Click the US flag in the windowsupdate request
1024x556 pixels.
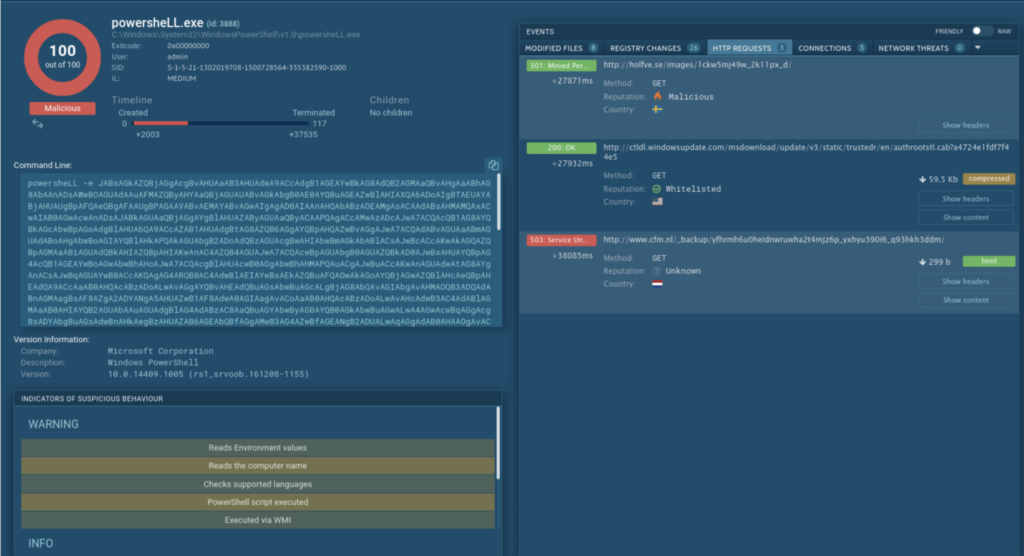coord(657,202)
